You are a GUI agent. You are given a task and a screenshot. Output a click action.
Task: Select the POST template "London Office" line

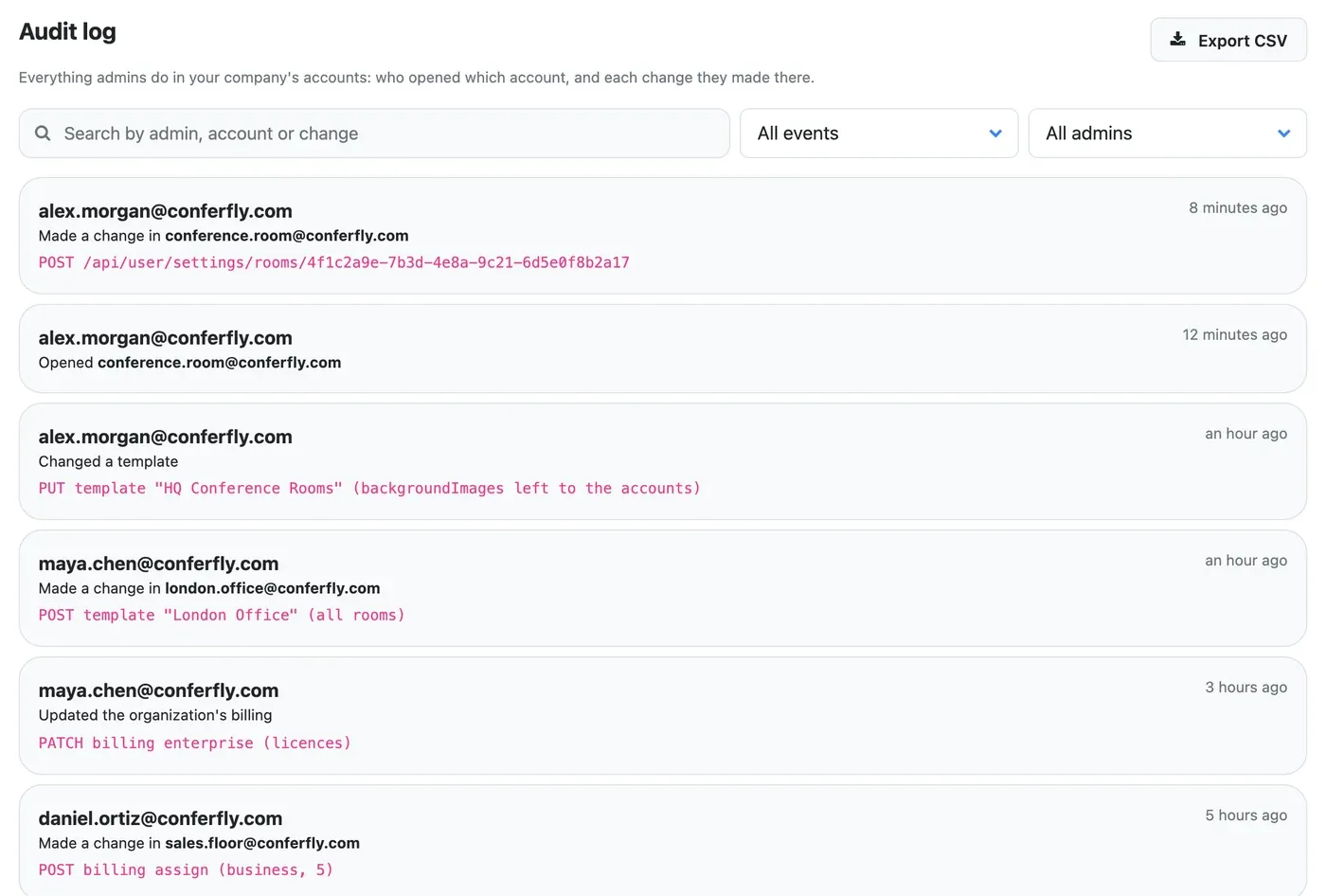(222, 616)
